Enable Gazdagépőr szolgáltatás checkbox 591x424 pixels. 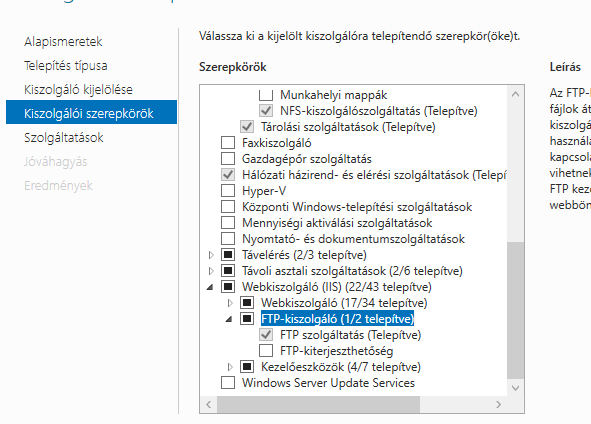228,159
